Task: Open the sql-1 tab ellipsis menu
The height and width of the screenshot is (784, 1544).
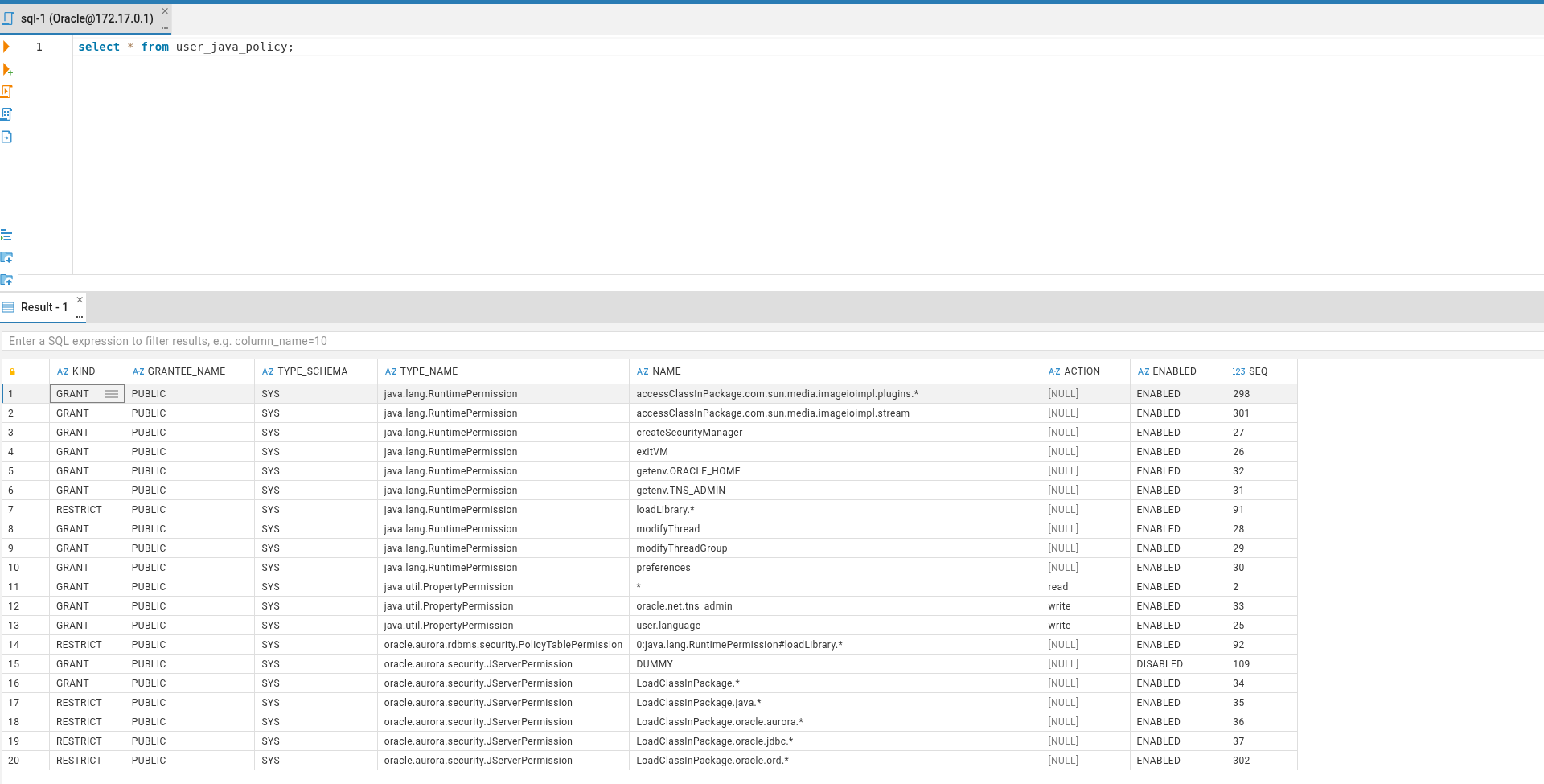Action: (165, 28)
